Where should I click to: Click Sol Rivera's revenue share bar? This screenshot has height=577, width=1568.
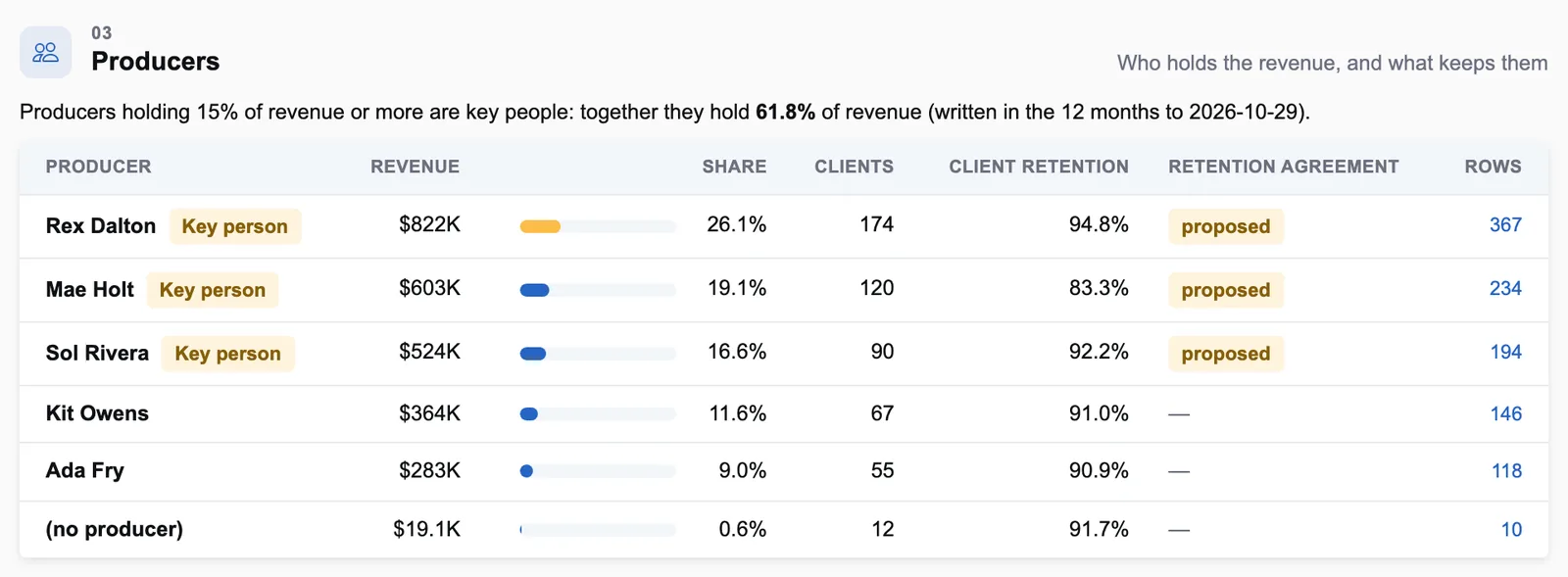pos(598,354)
